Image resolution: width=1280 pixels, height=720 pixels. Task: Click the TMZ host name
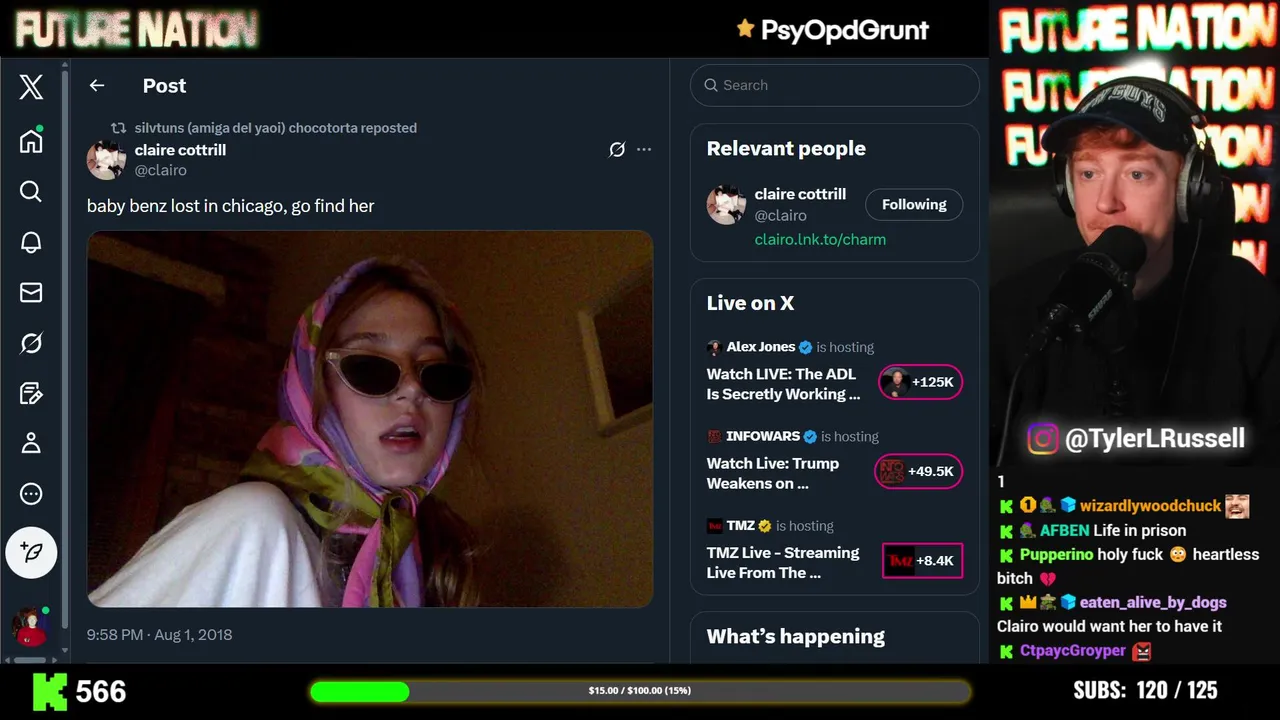pos(740,526)
